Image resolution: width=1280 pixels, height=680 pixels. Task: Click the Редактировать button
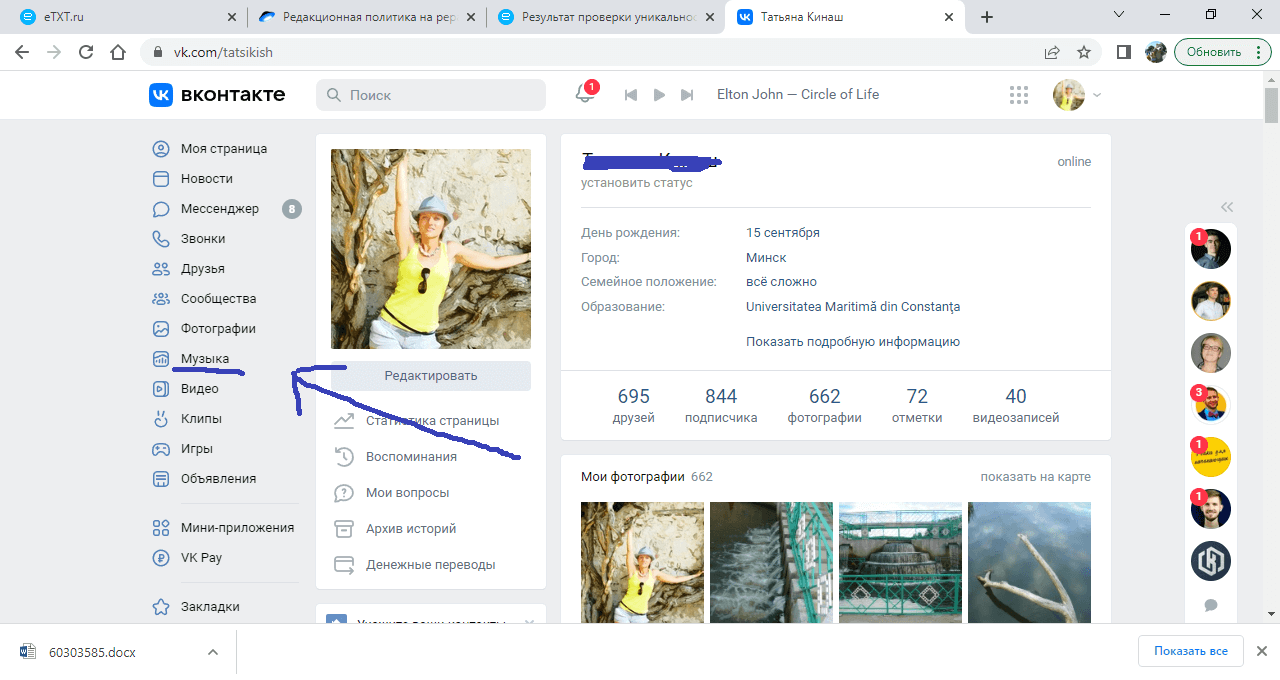tap(431, 376)
